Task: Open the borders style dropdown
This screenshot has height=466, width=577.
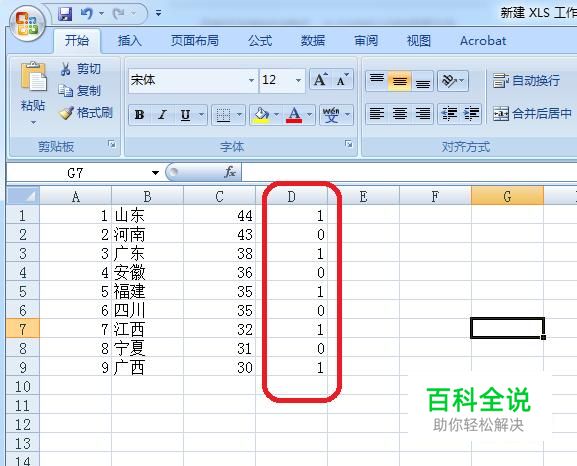Action: (x=240, y=115)
